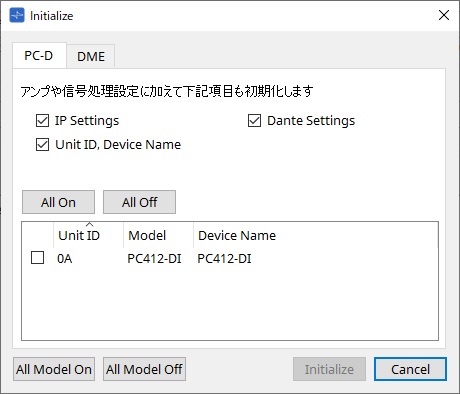Viewport: 460px width, 394px height.
Task: Click the Cancel button
Action: [410, 369]
